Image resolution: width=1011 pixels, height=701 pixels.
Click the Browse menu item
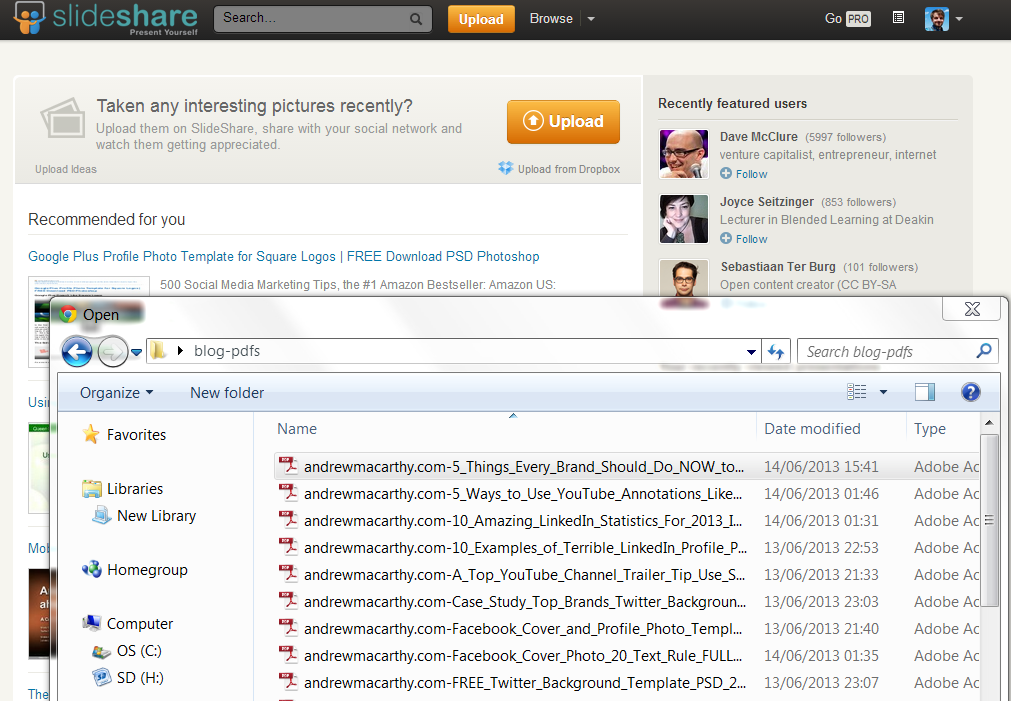click(x=551, y=19)
